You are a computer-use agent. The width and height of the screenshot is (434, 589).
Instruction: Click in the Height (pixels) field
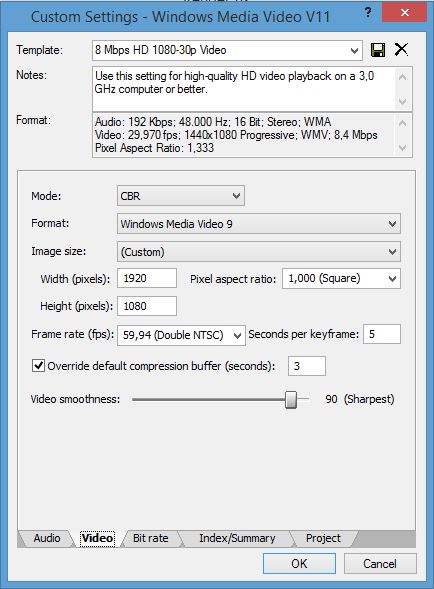147,306
